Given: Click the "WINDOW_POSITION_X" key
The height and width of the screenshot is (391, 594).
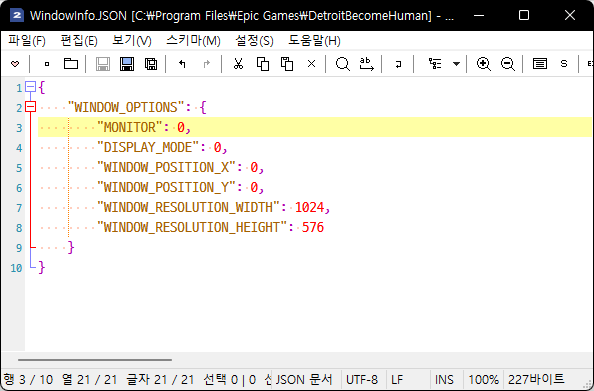Looking at the screenshot, I should (x=166, y=167).
